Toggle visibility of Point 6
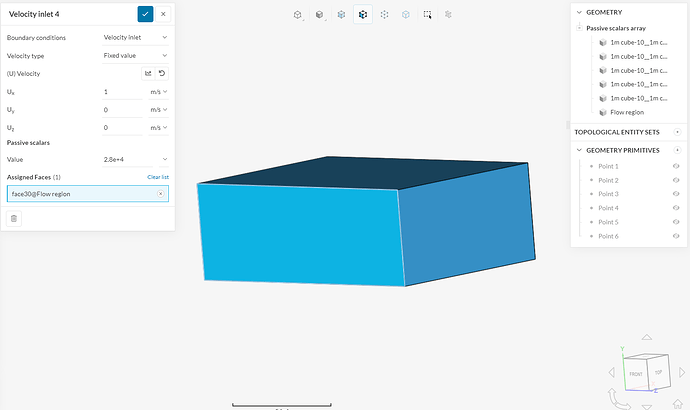Viewport: 690px width, 410px height. tap(676, 236)
